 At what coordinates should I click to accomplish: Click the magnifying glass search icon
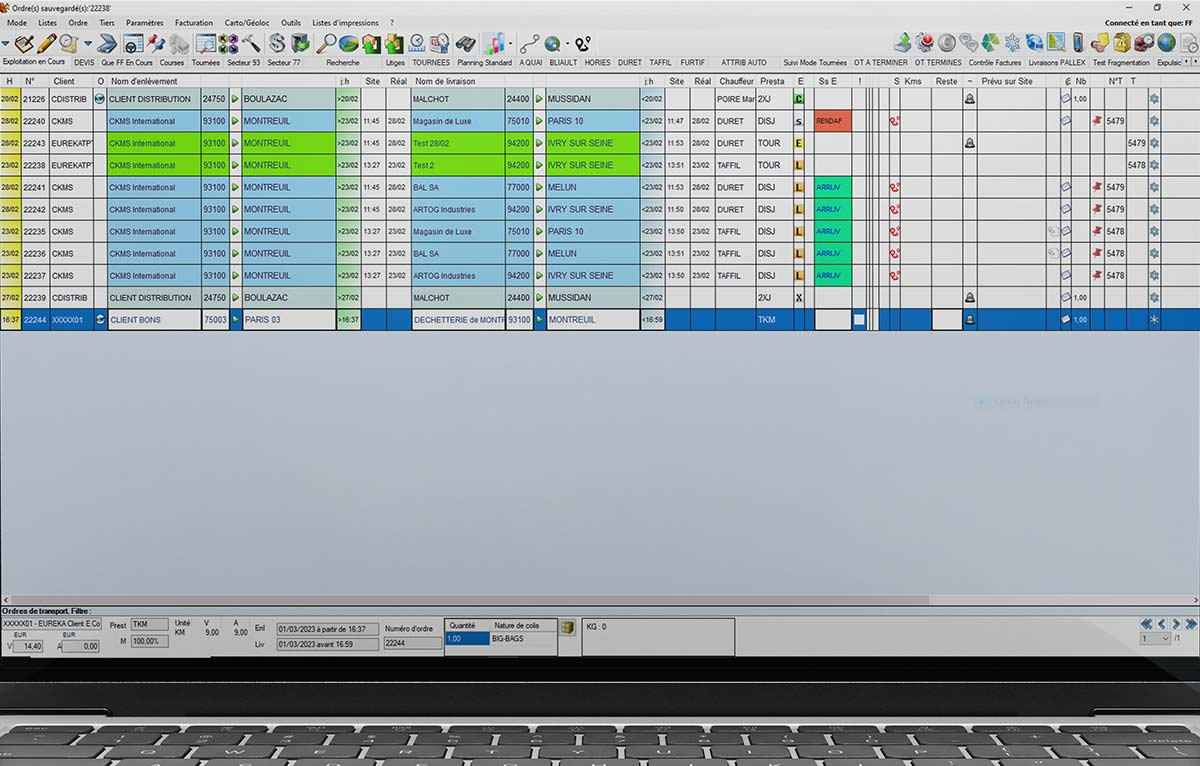point(326,43)
